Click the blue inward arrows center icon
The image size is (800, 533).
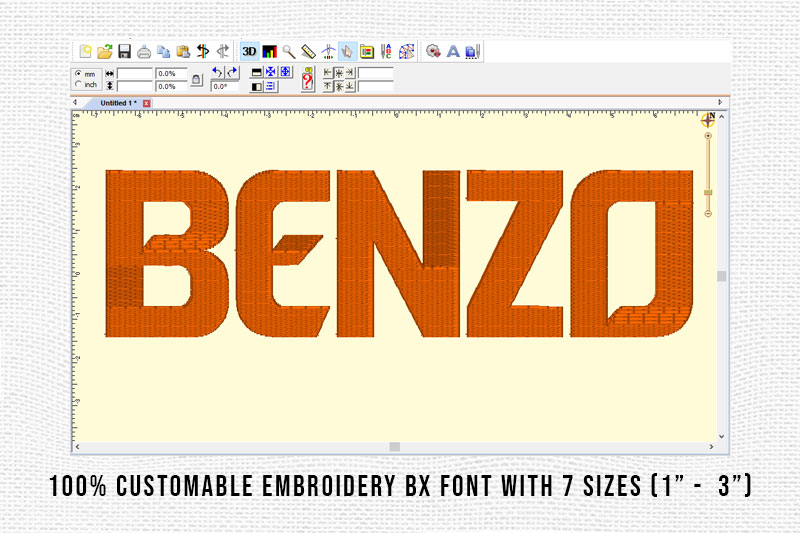click(270, 72)
